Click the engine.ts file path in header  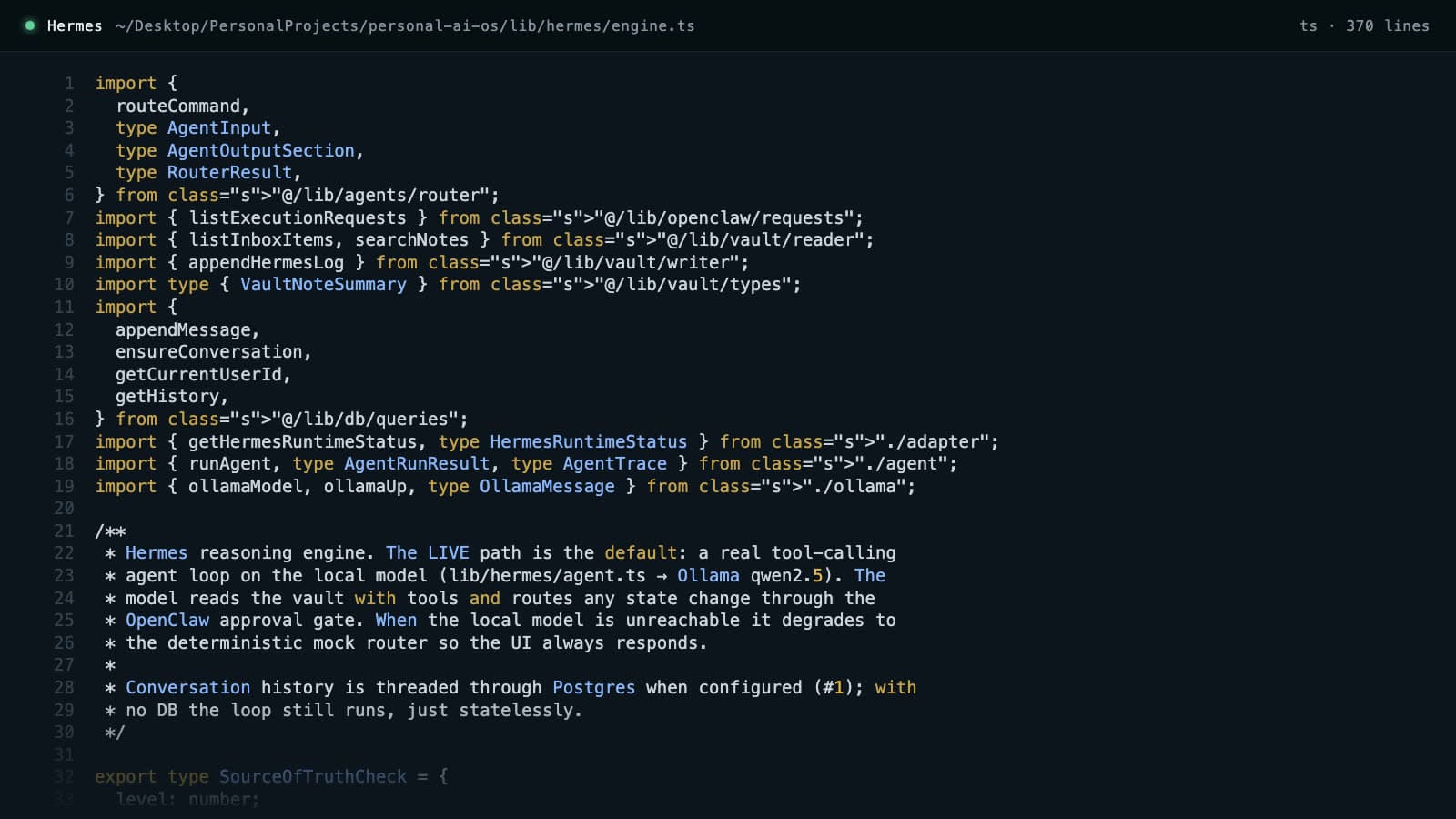405,25
